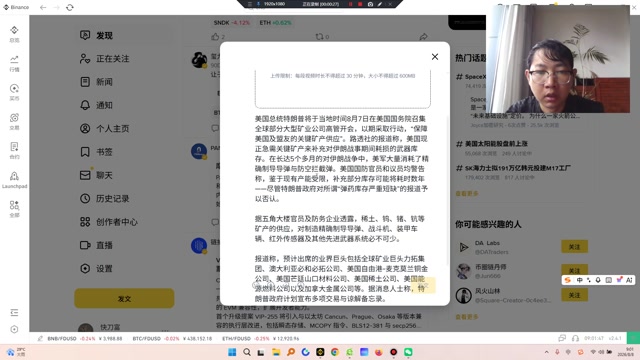Open the Launchpad icon
The width and height of the screenshot is (640, 360).
14,180
